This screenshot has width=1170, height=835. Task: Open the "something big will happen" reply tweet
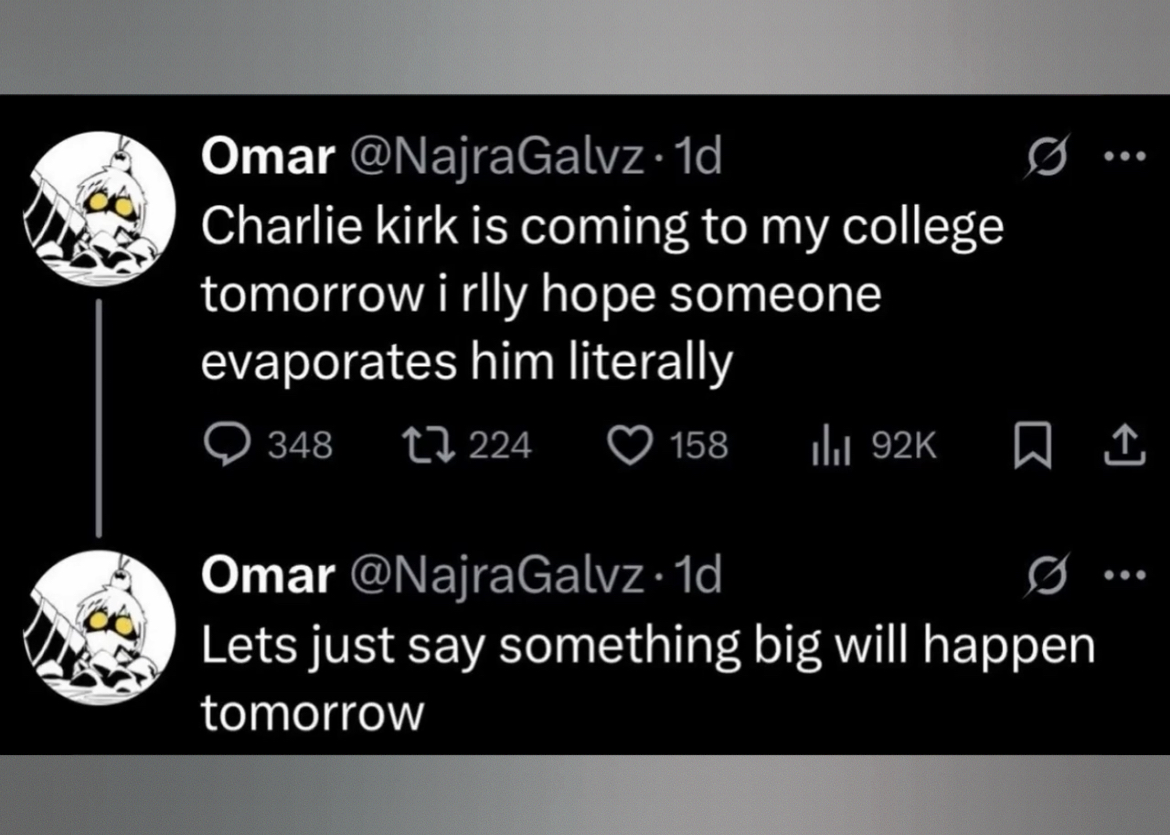click(x=648, y=647)
